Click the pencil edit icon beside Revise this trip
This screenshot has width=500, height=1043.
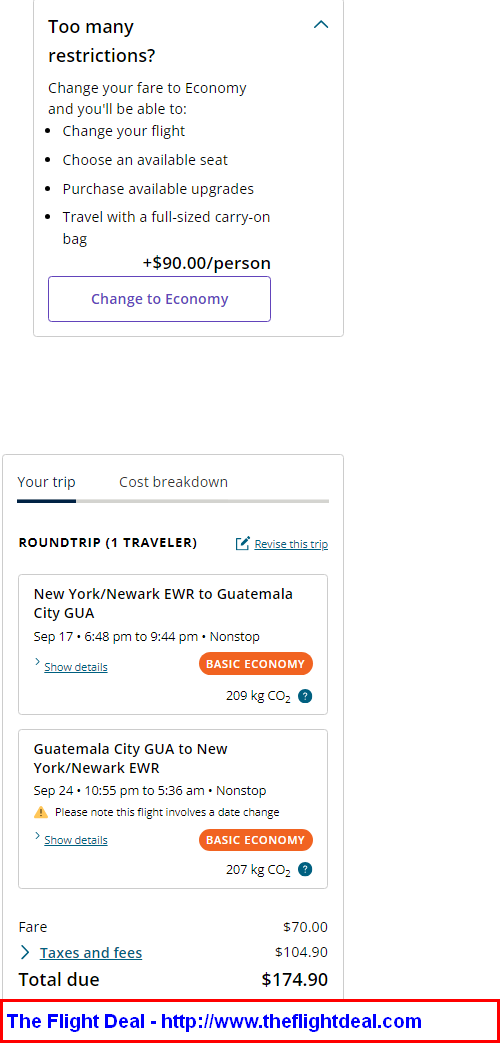click(x=243, y=543)
